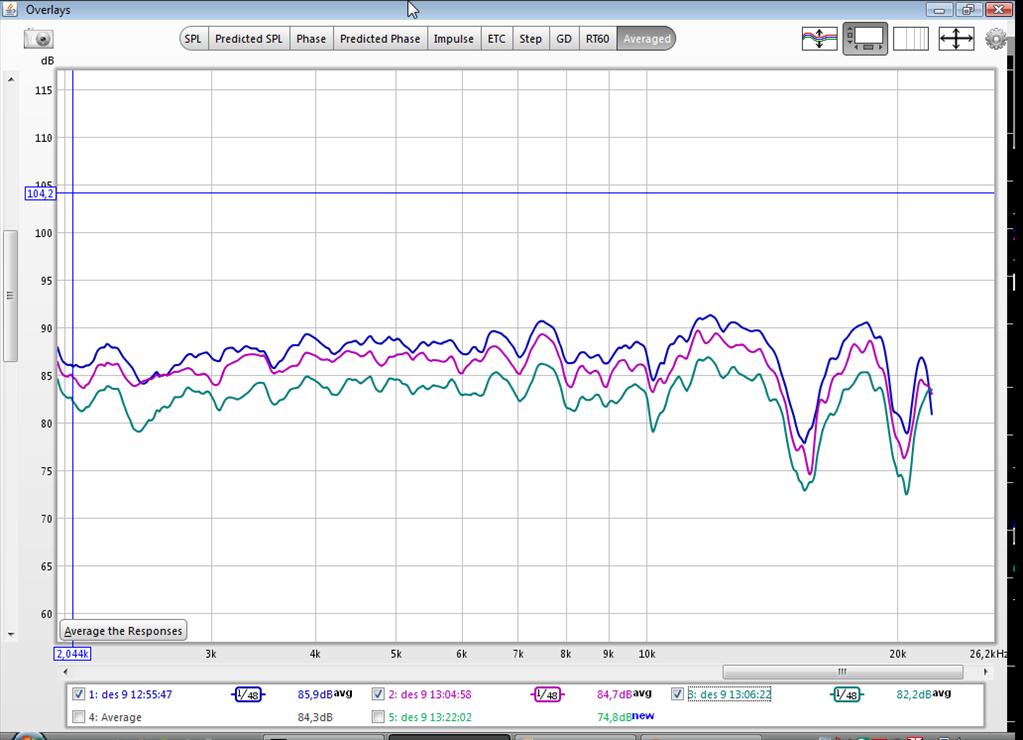Open graph controls via the gear icon
Screen dimensions: 1023x740
[x=995, y=39]
